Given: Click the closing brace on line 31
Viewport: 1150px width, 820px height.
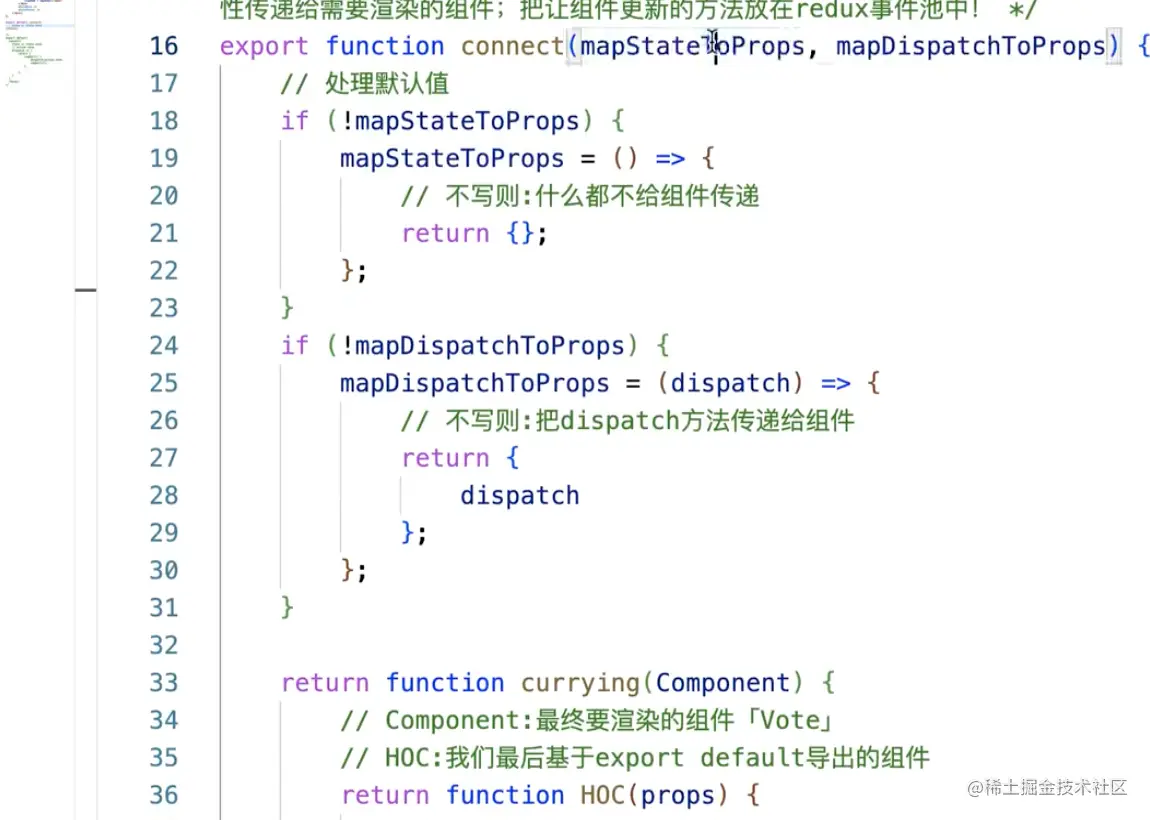Looking at the screenshot, I should pos(287,607).
